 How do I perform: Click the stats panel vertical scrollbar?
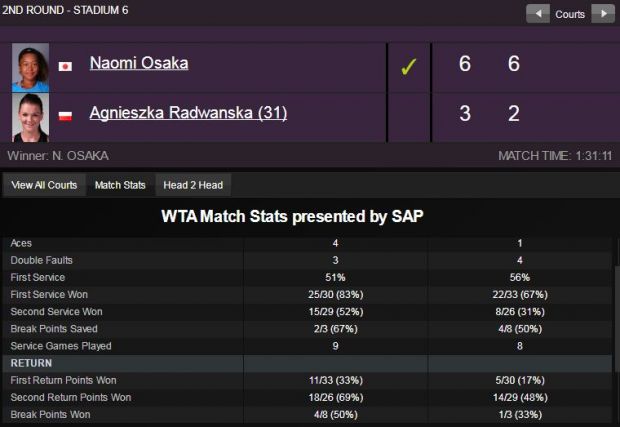[616, 318]
